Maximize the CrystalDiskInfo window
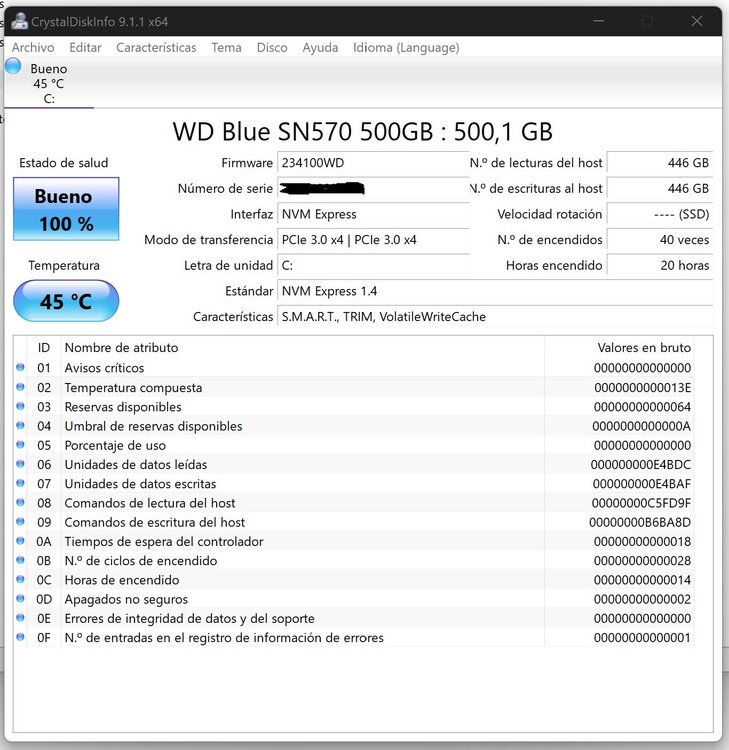 click(x=647, y=21)
